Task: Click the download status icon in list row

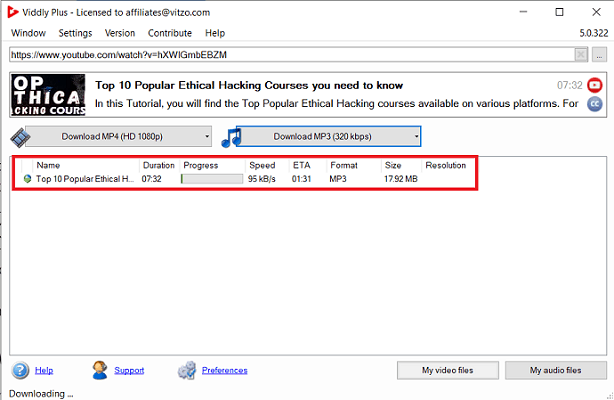Action: (x=27, y=179)
